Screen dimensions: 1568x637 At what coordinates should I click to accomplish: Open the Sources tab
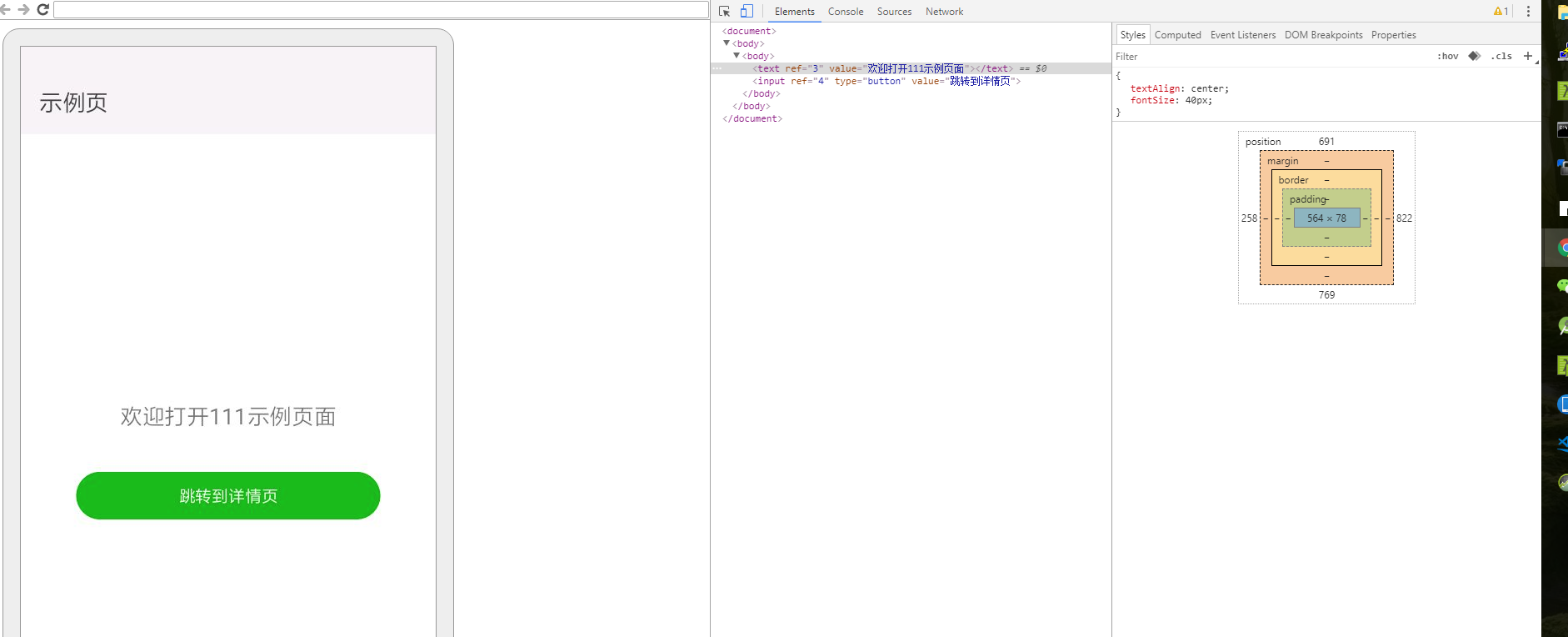(x=894, y=12)
